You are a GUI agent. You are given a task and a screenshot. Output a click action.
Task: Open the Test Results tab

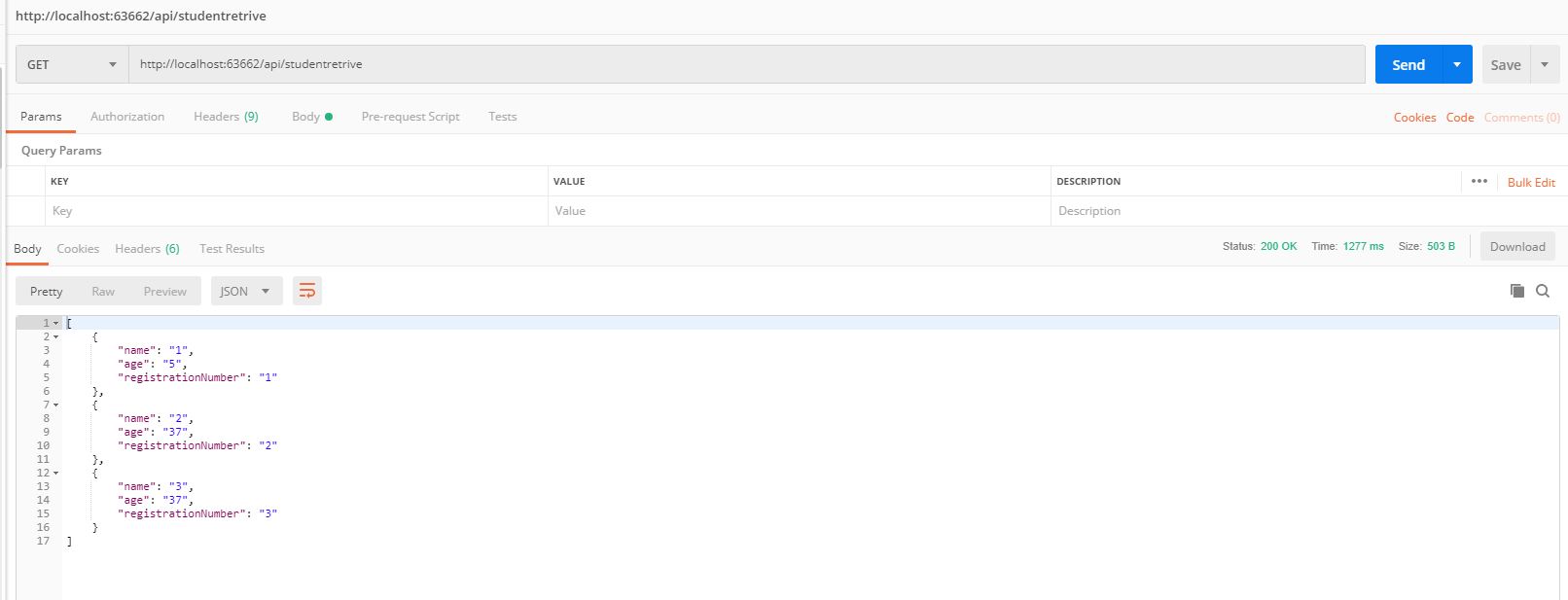[x=232, y=248]
